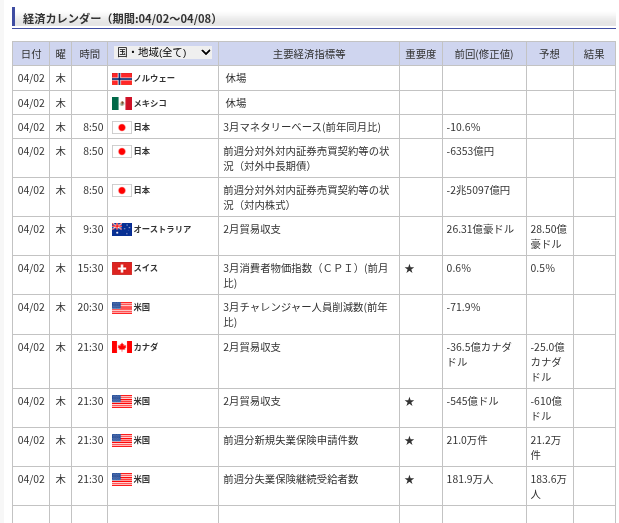619x523 pixels.
Task: Click the star in 前週分失業保険継続受給者数 row
Action: coord(409,479)
